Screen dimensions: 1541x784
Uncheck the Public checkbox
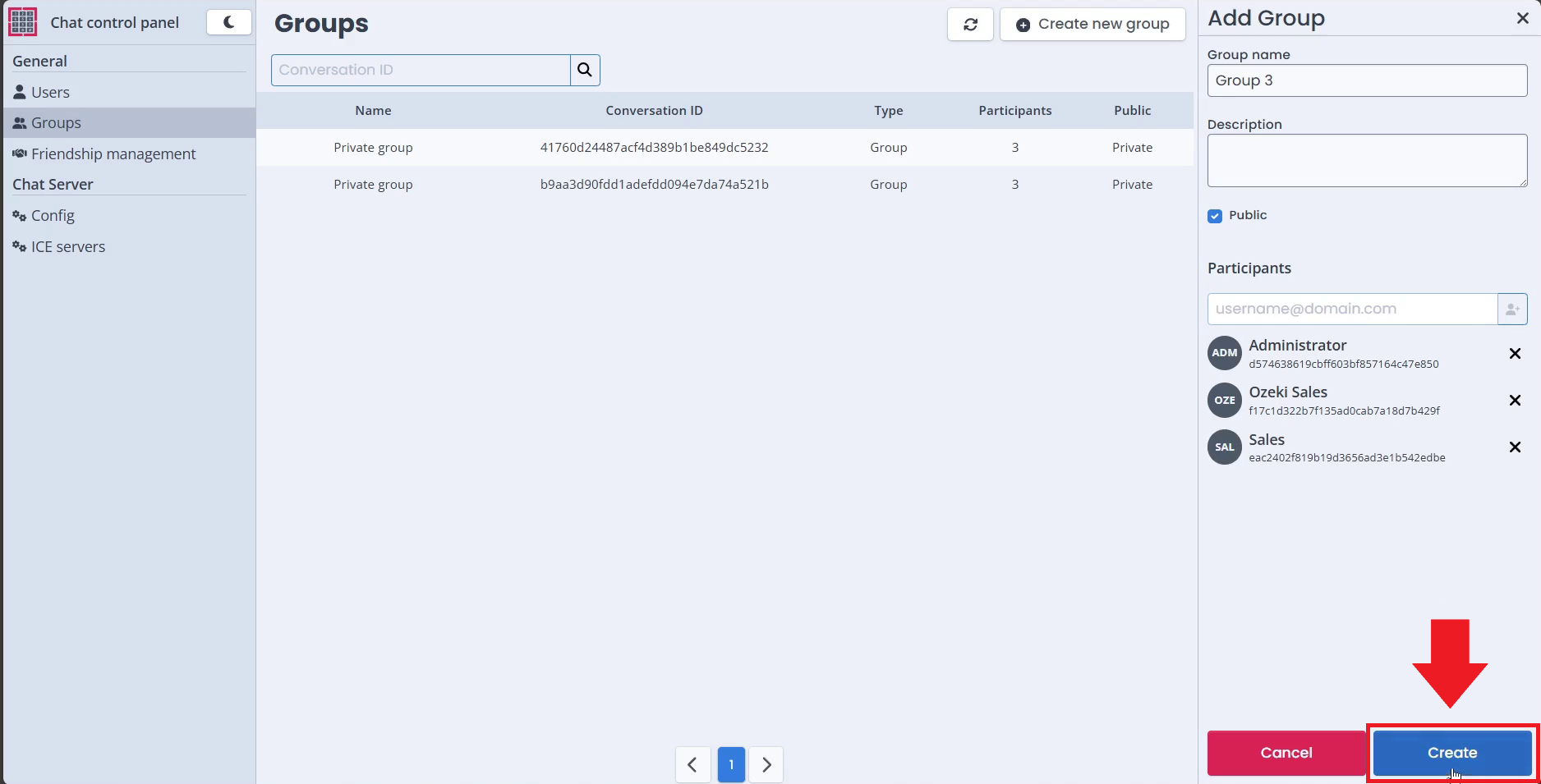(x=1215, y=216)
